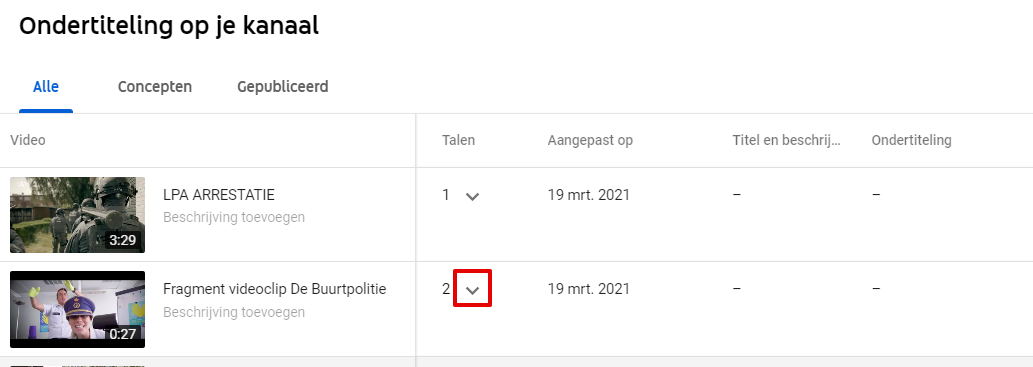Add description under LPA ARRESTATIE

234,217
